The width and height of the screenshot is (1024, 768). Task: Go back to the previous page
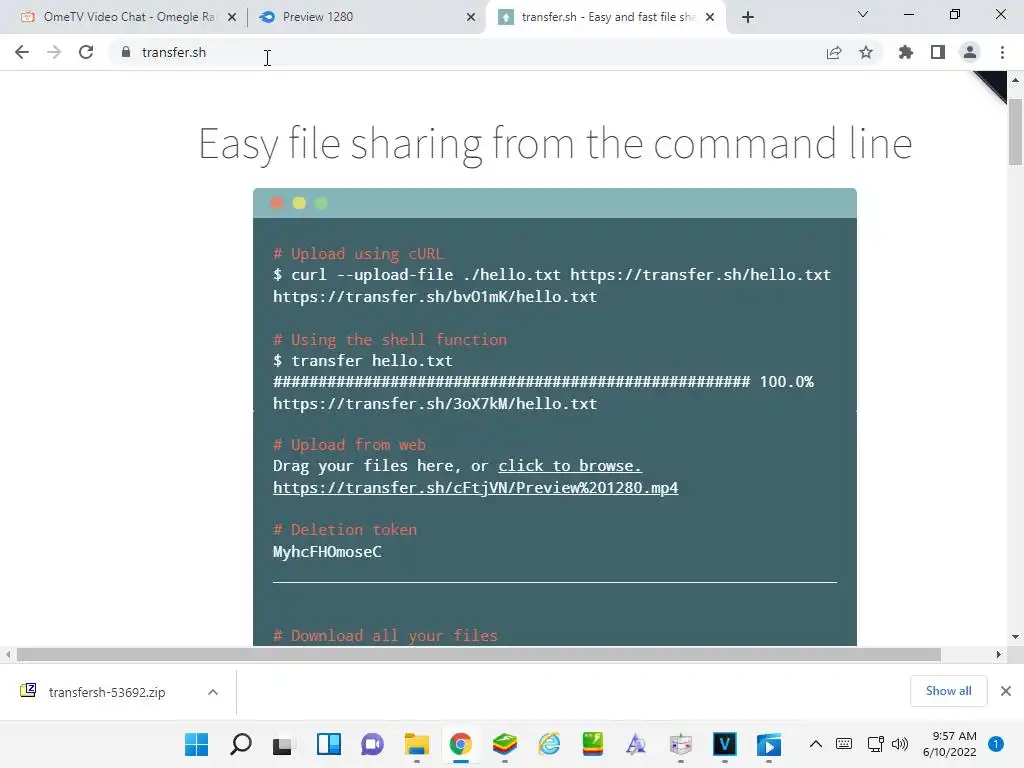22,52
